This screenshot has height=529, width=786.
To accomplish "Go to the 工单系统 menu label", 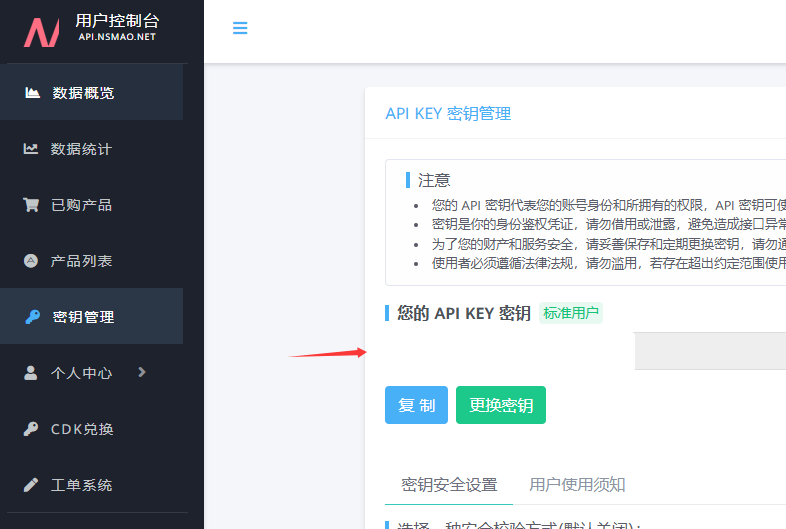I will coord(82,485).
